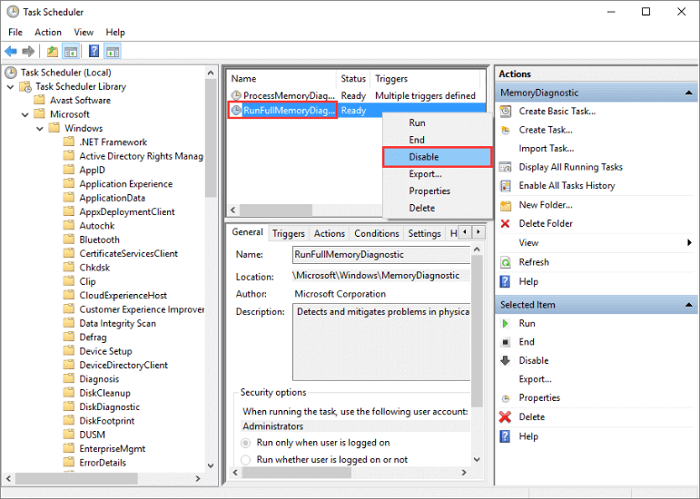The image size is (700, 499).
Task: Select the Avast Software folder
Action: click(80, 100)
